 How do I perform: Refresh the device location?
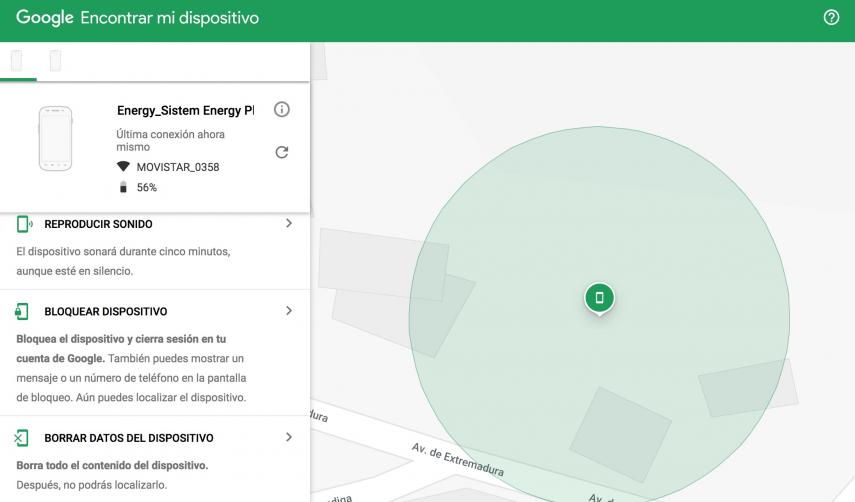[x=281, y=152]
